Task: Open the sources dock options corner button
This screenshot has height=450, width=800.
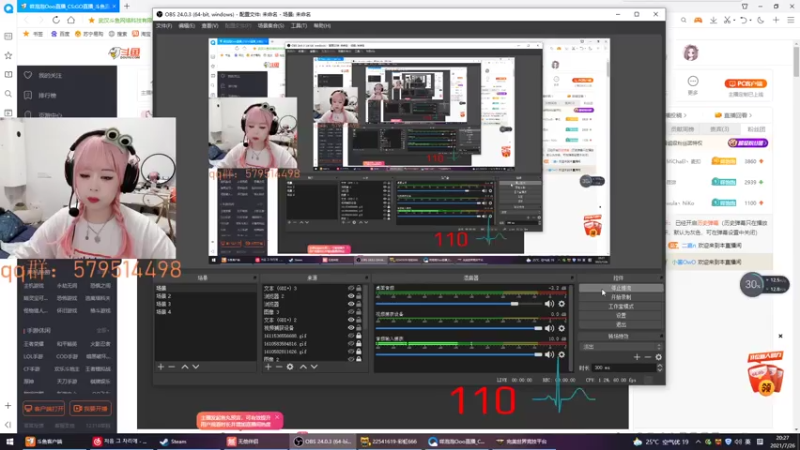Action: [x=366, y=278]
